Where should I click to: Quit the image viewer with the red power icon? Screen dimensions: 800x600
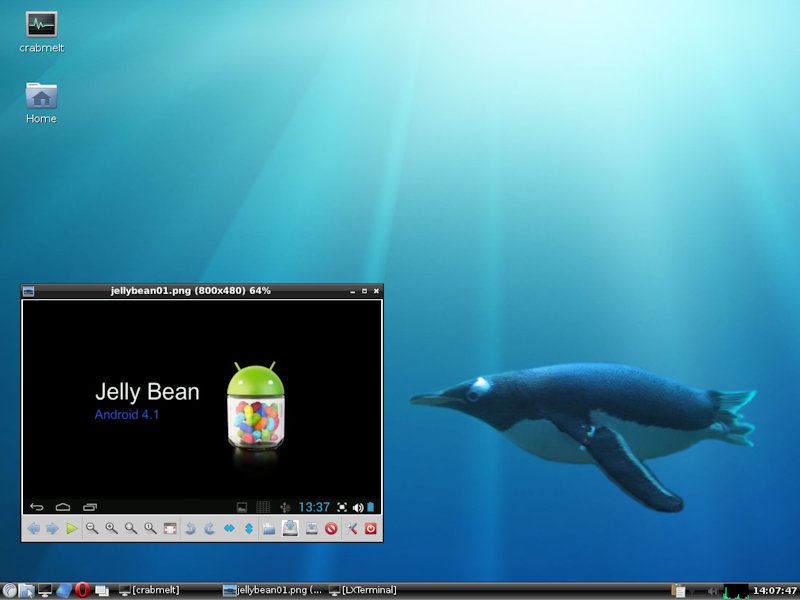point(371,528)
